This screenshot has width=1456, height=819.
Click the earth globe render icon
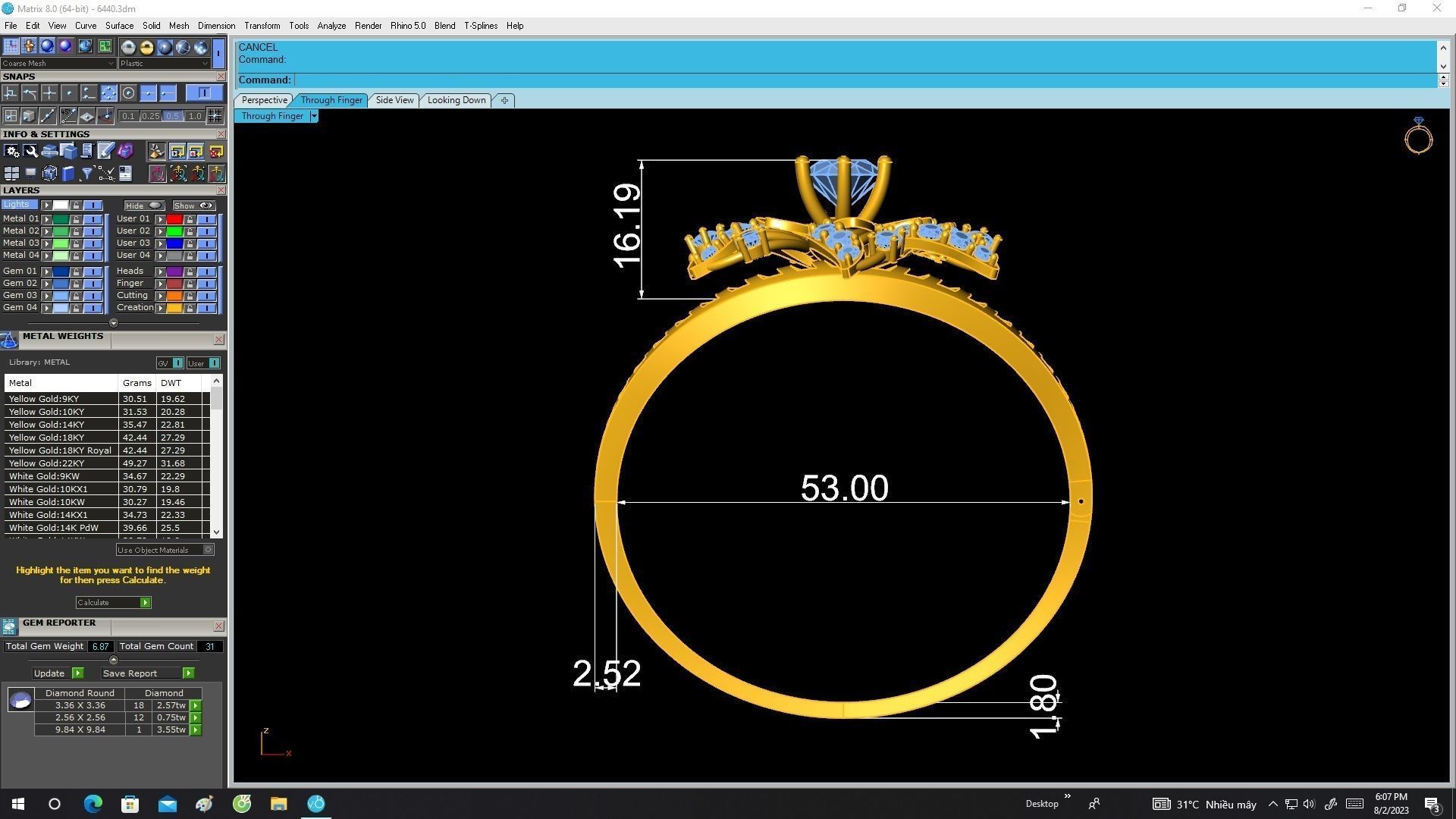[x=85, y=46]
